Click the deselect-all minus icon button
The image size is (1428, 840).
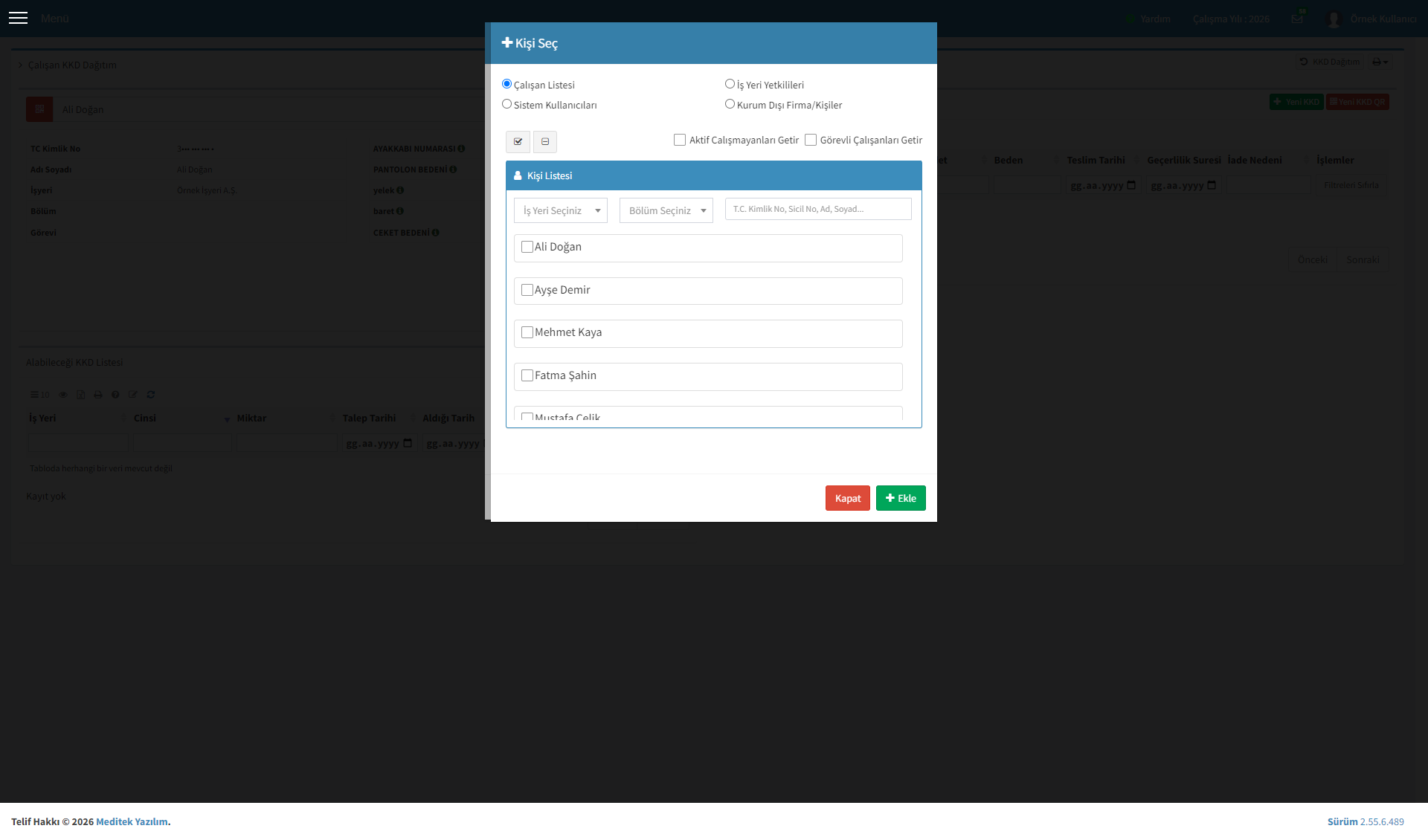tap(545, 141)
